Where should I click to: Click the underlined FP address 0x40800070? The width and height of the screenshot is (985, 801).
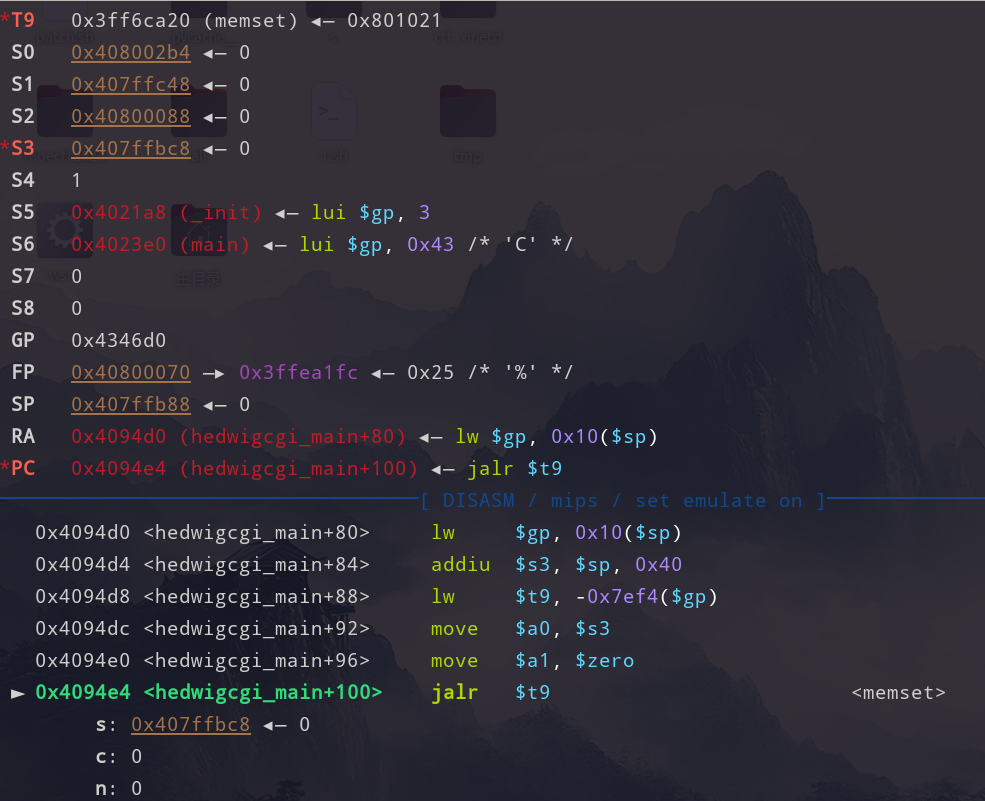point(130,372)
